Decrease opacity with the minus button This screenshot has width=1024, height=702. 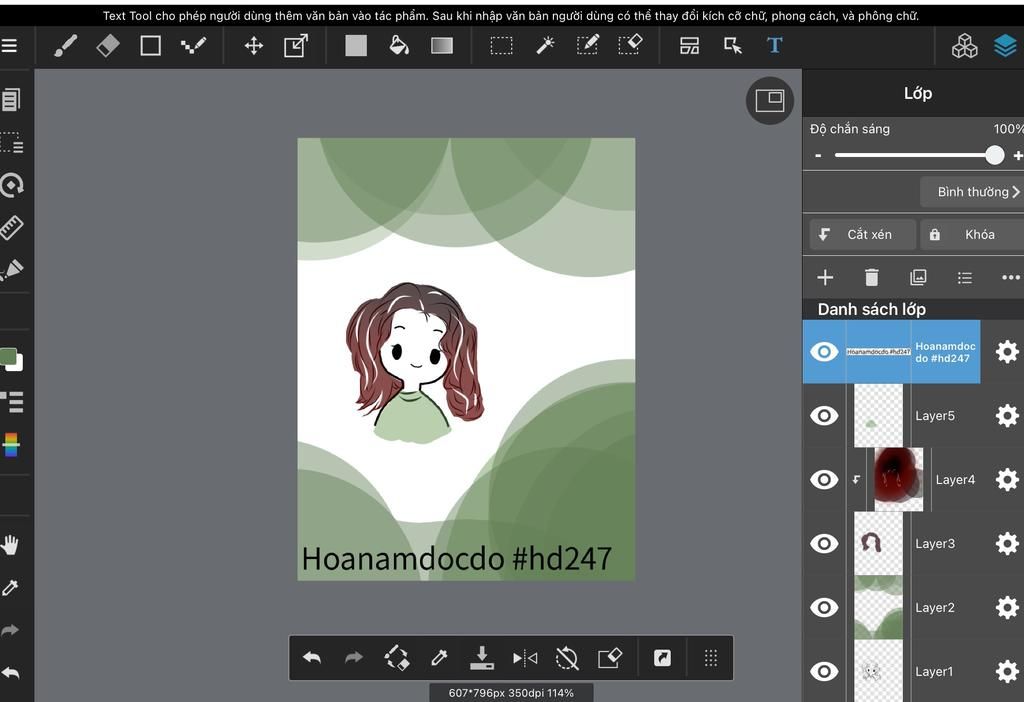point(818,155)
